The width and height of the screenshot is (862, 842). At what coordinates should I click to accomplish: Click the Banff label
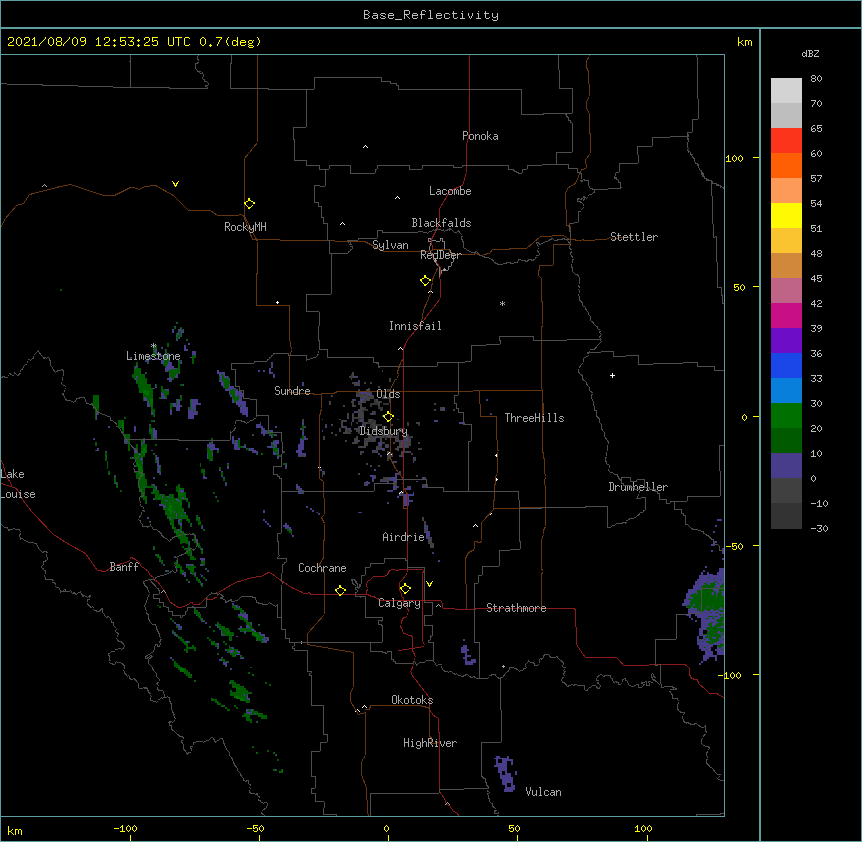pos(124,567)
